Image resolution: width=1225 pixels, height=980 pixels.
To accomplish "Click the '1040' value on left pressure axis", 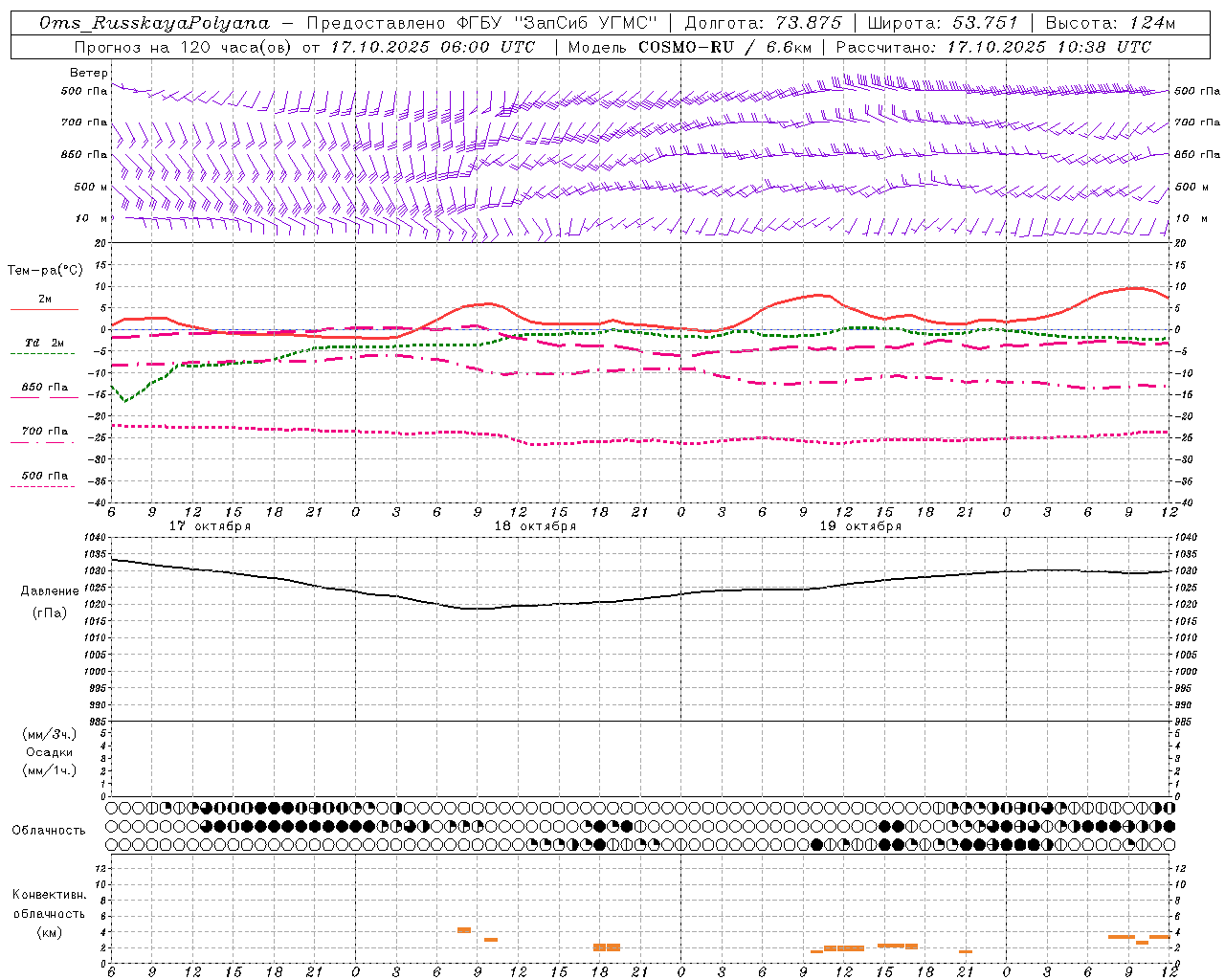I will click(97, 538).
